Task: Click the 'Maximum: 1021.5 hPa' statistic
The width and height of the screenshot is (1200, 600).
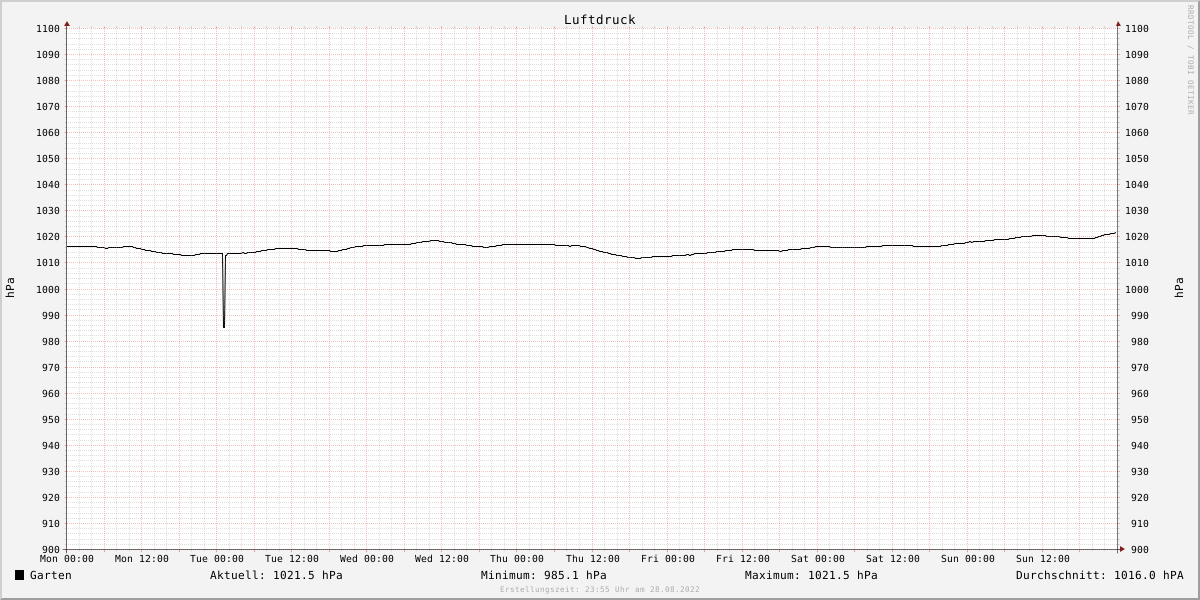Action: (x=811, y=575)
